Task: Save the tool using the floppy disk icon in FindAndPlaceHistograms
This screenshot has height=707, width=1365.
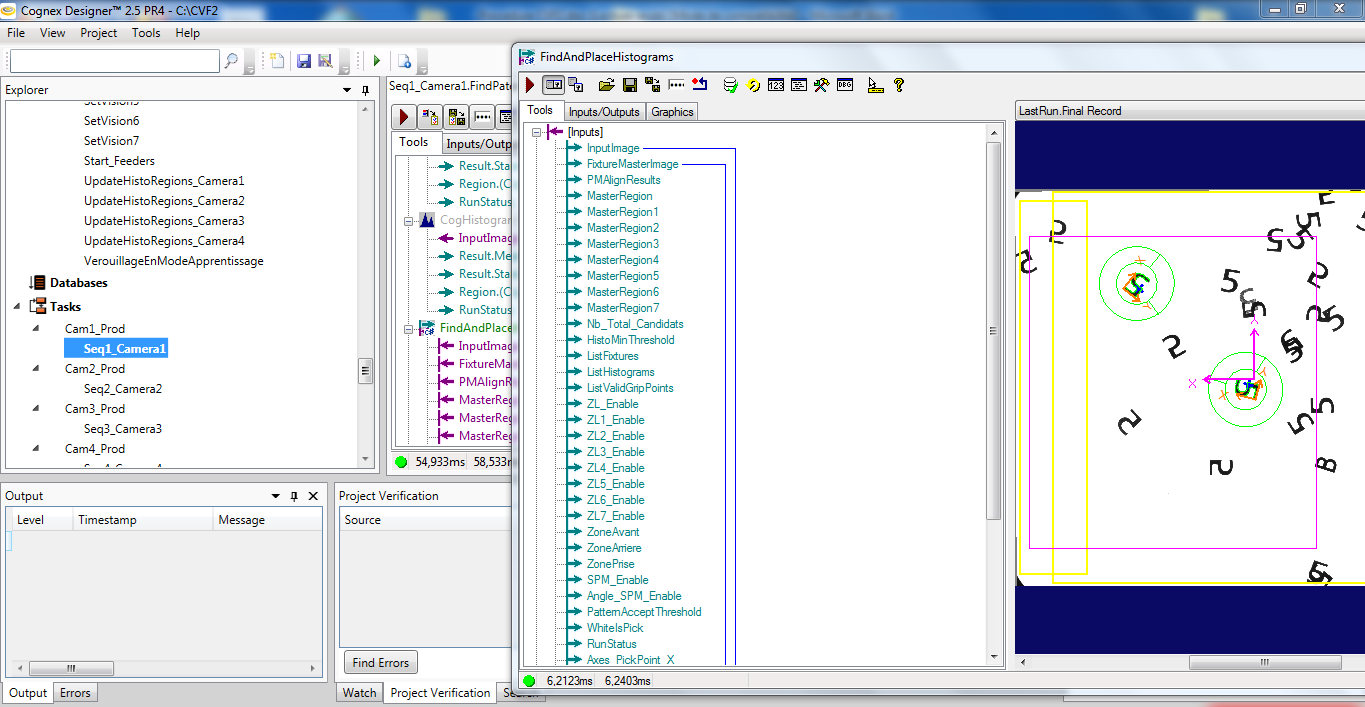Action: tap(630, 85)
